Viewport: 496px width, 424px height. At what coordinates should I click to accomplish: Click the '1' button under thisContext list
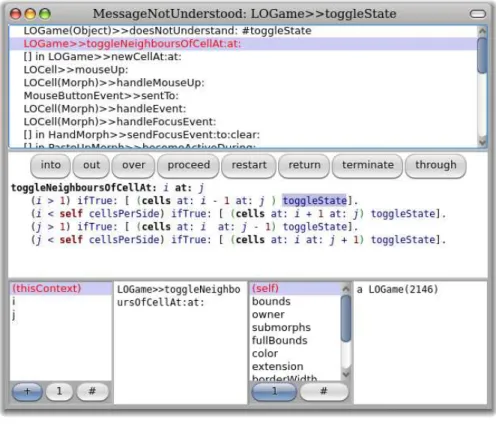point(59,391)
